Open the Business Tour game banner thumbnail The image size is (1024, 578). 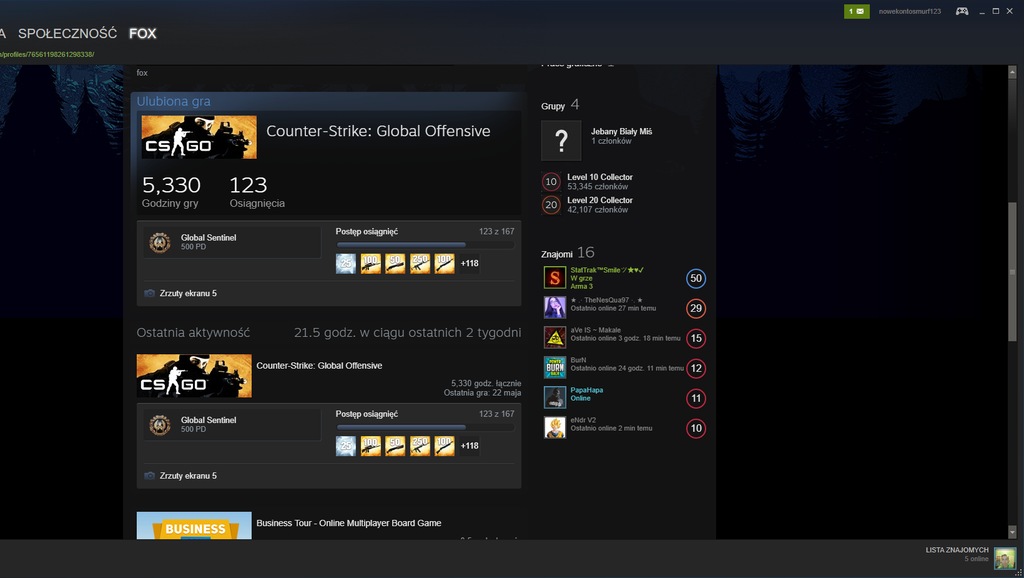pos(194,526)
